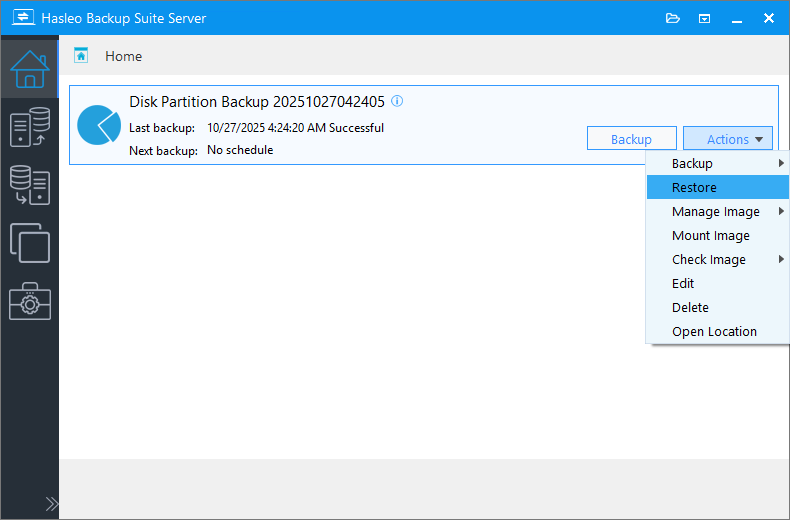Select Restore from Actions menu
Viewport: 790px width, 520px height.
pyautogui.click(x=717, y=187)
